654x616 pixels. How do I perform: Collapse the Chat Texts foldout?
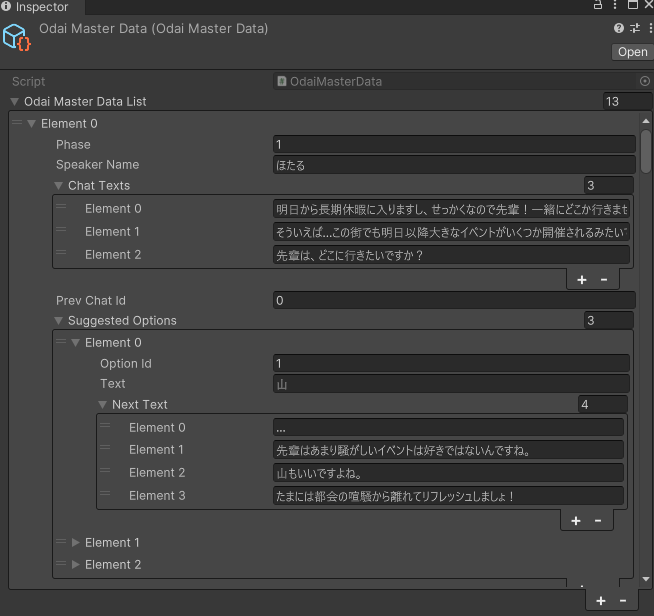click(59, 186)
